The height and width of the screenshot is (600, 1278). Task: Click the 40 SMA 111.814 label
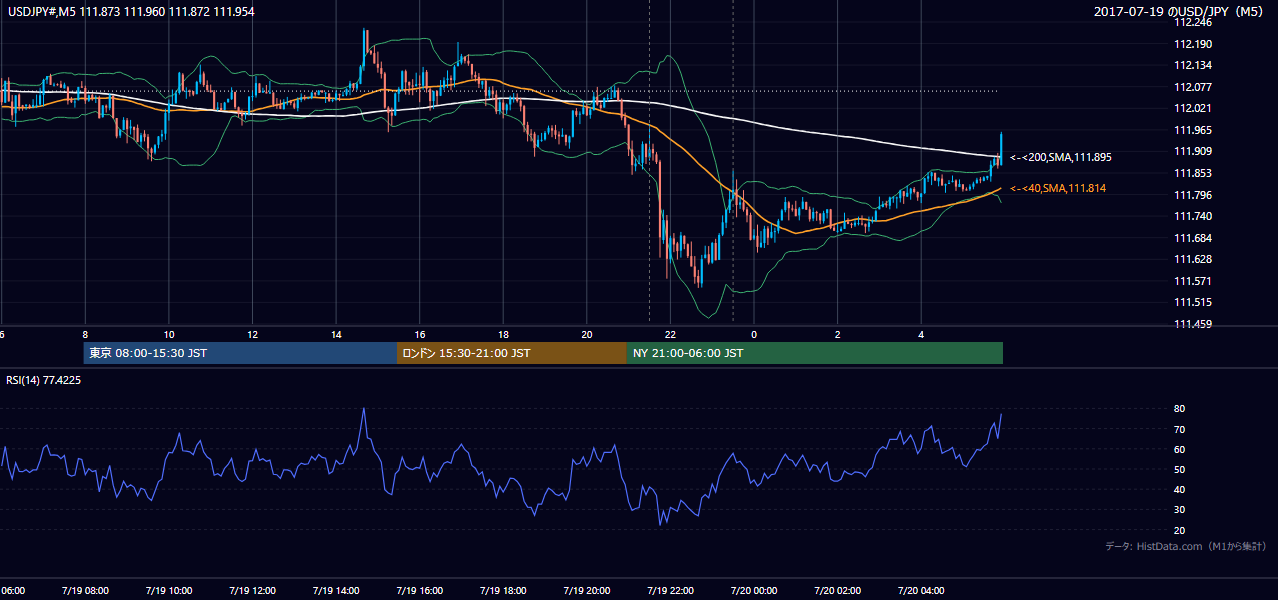coord(1058,188)
